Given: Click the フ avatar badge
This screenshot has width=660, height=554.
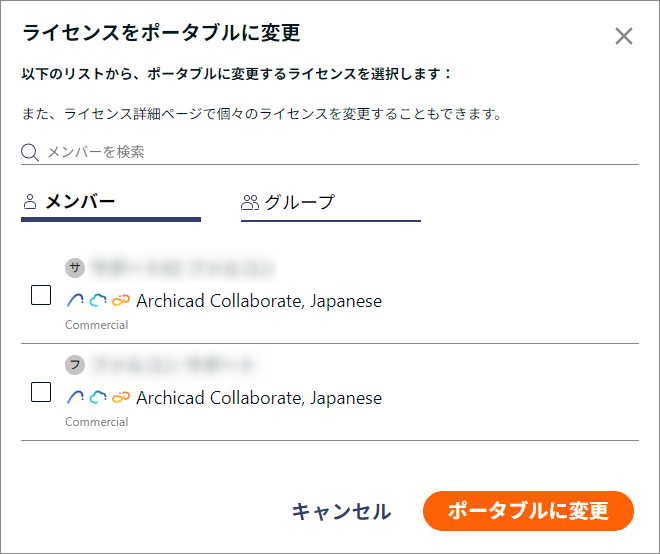Looking at the screenshot, I should (75, 365).
